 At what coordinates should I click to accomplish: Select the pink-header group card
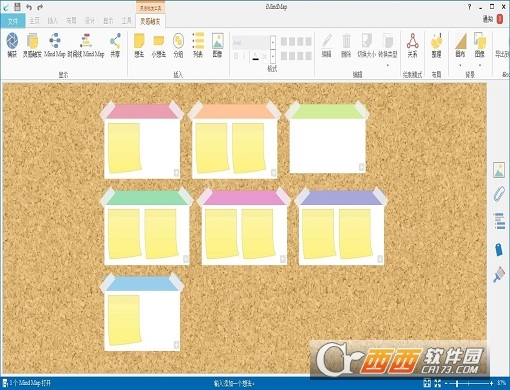[142, 140]
